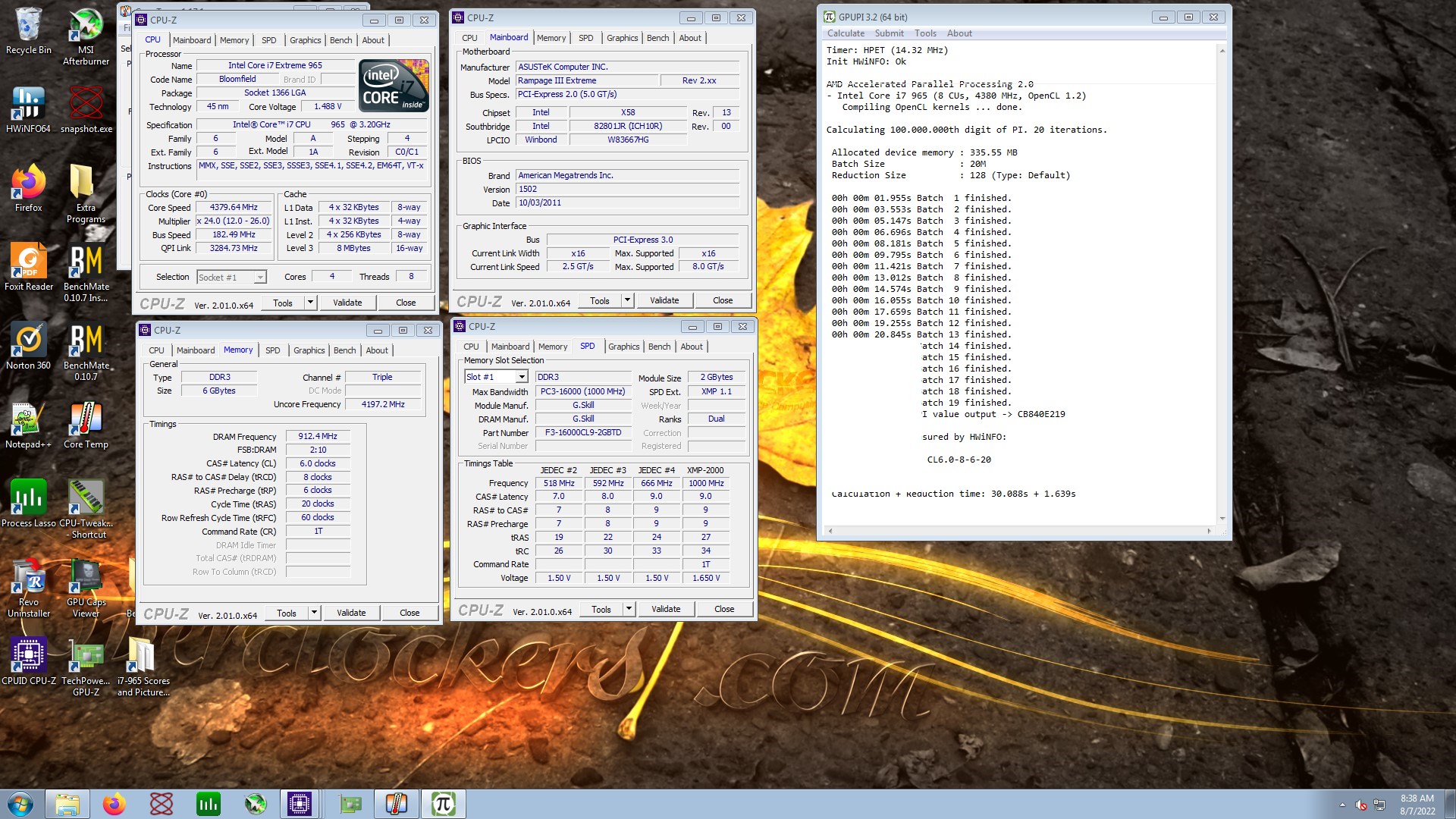Launch the TechPowerUp GPU-Z desktop icon
This screenshot has width=1456, height=819.
coord(86,667)
